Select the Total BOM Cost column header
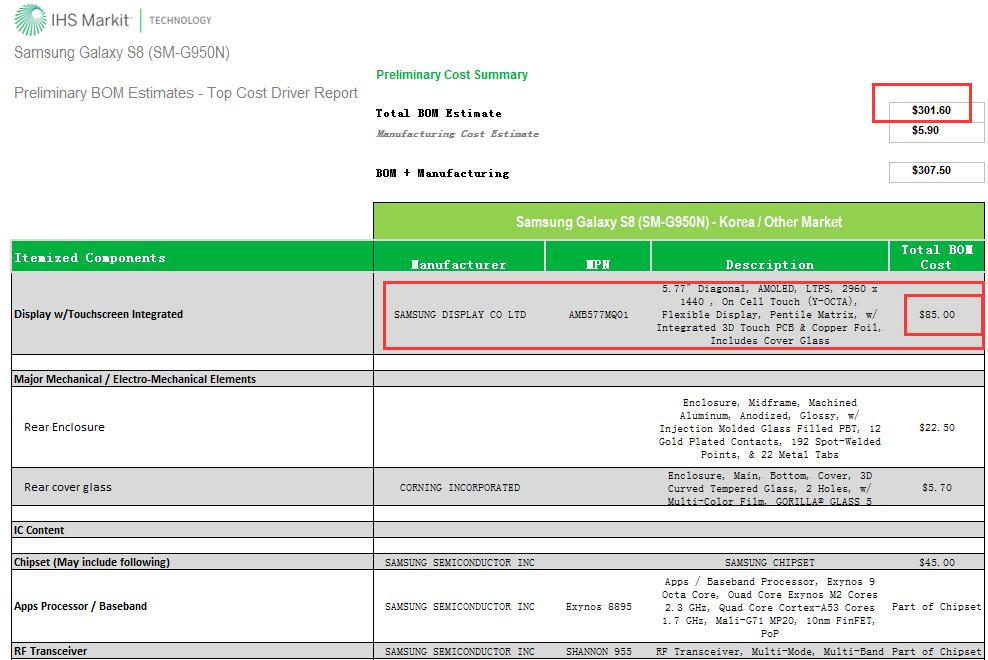 [935, 257]
